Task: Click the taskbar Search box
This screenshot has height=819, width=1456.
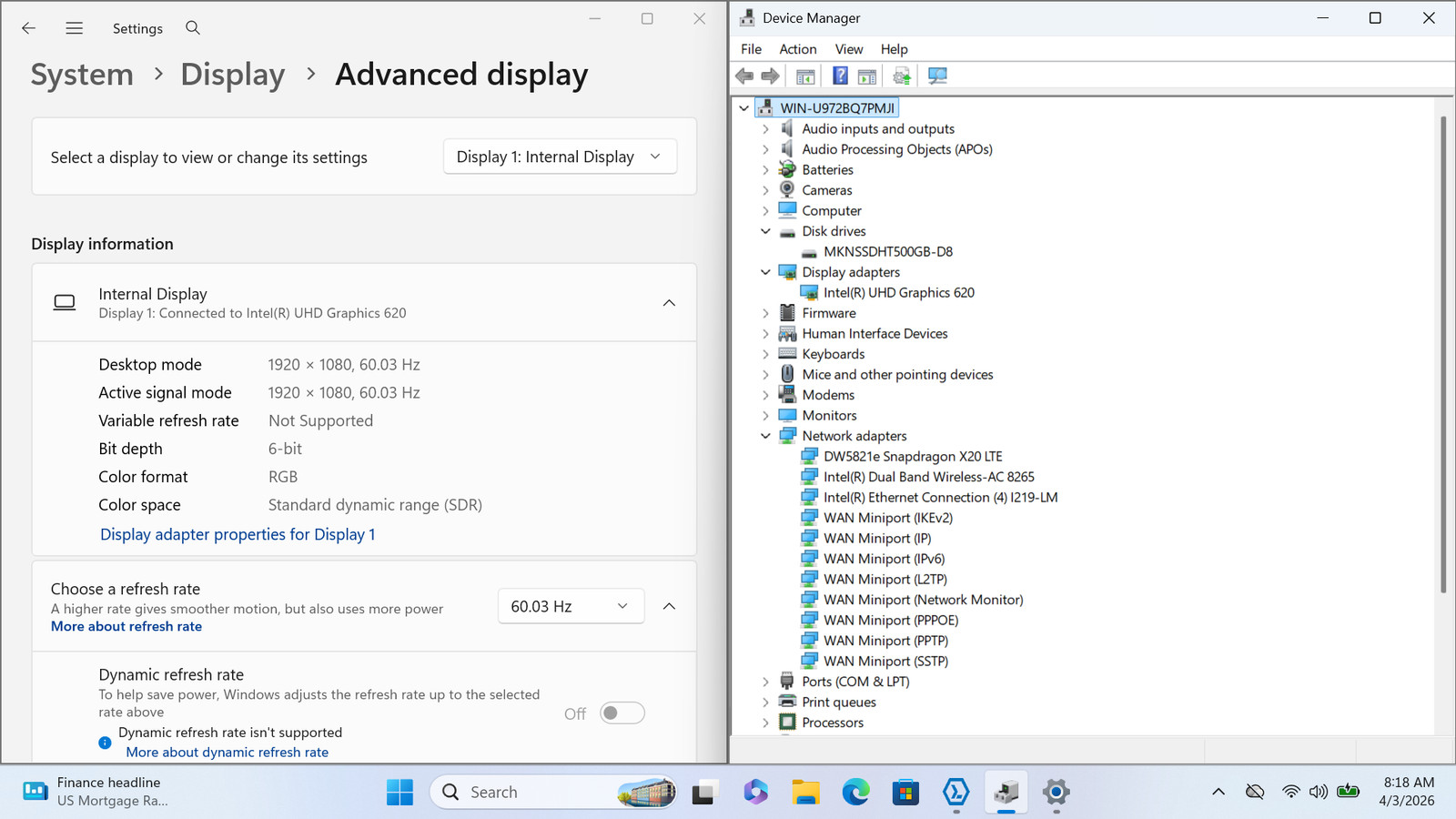Action: coord(554,793)
